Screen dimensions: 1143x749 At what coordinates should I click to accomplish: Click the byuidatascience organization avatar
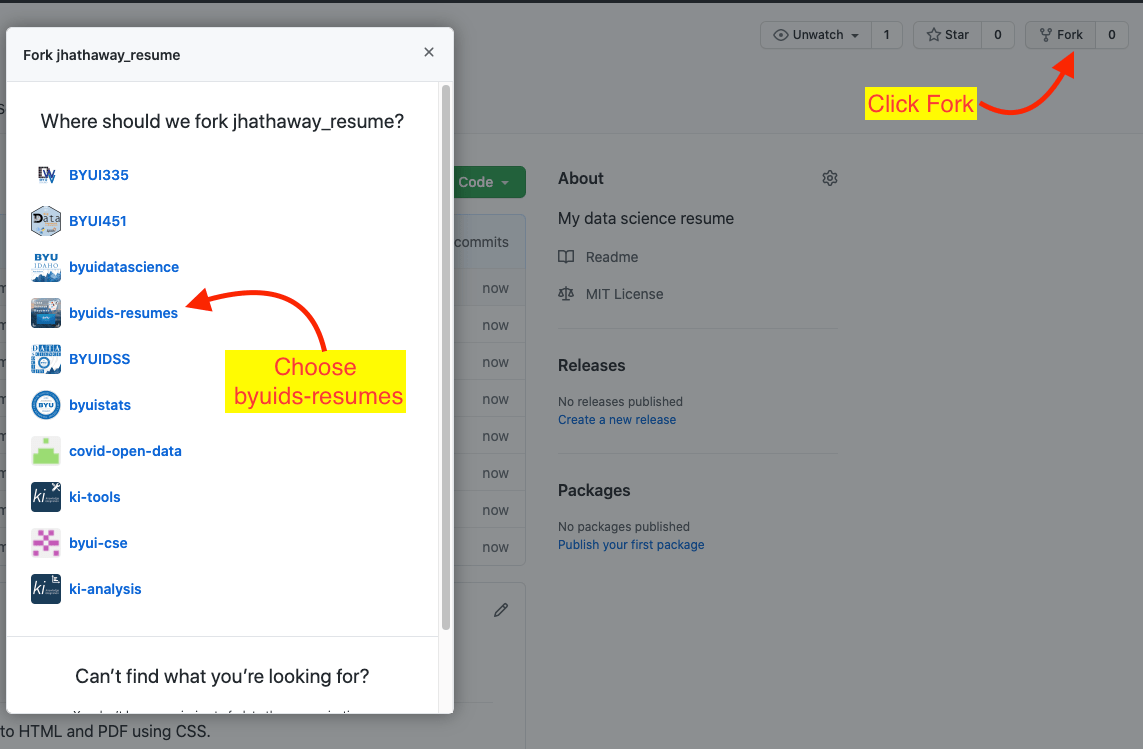(x=46, y=267)
